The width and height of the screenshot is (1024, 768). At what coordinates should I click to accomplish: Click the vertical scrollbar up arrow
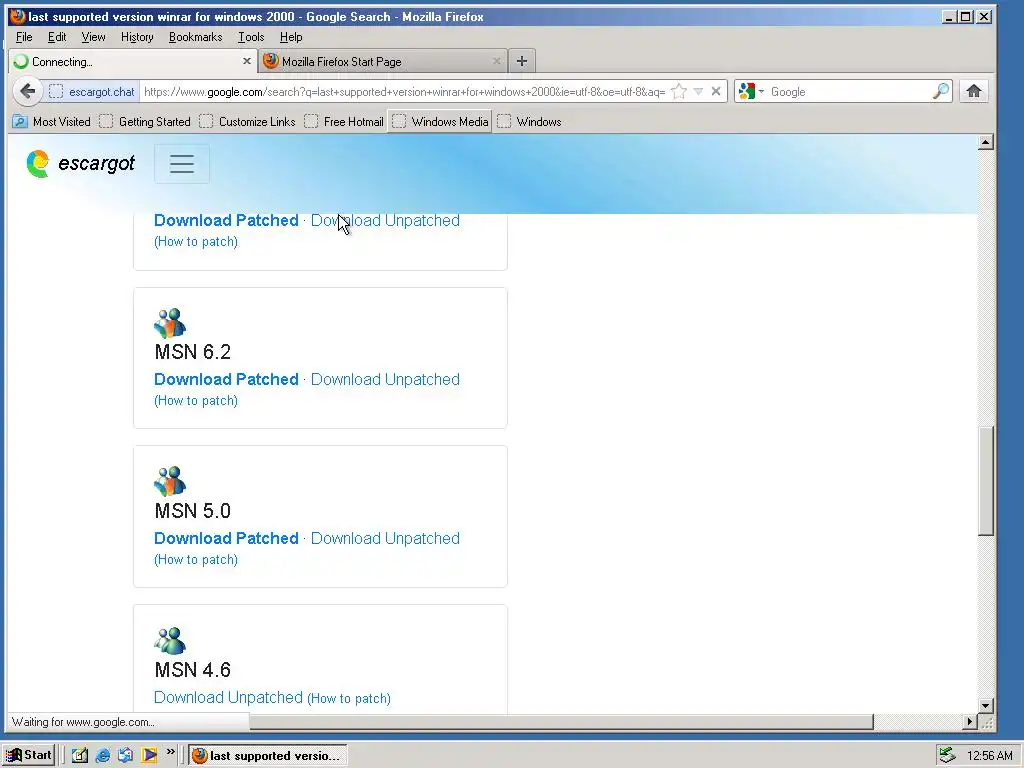pyautogui.click(x=986, y=142)
